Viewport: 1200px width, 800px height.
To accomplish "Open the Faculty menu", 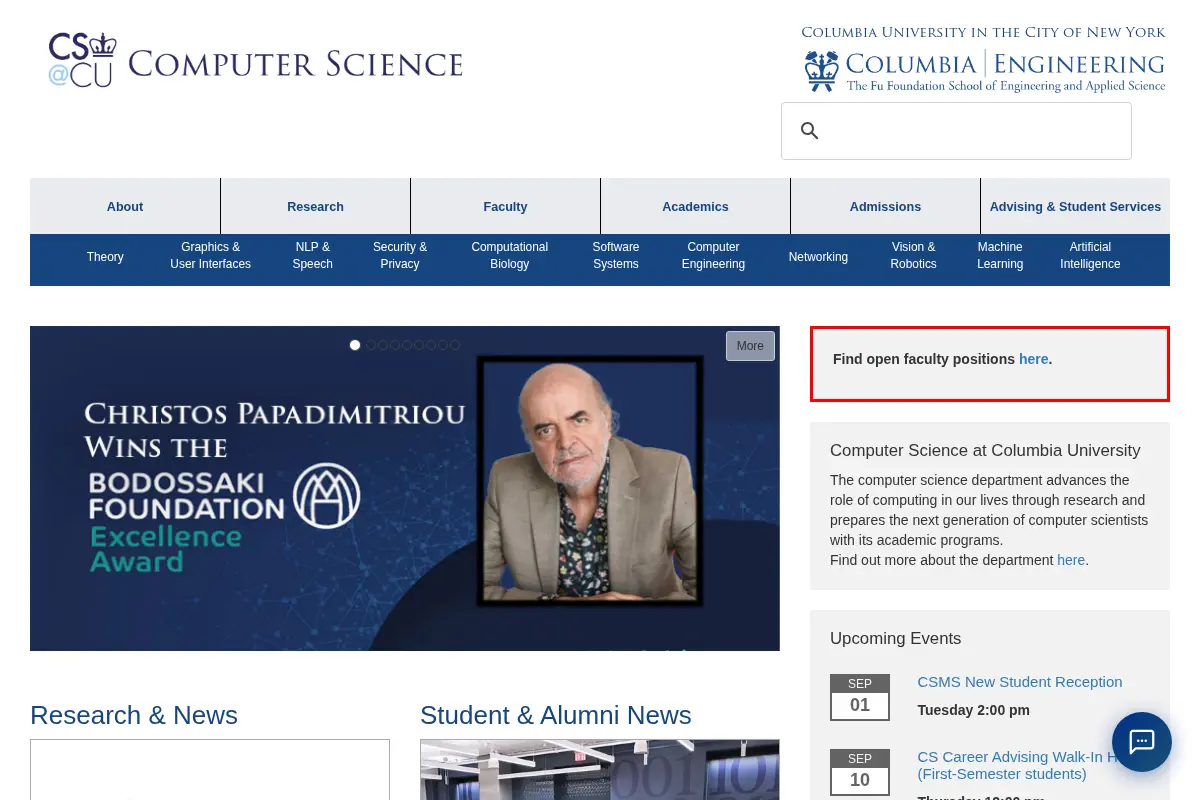I will (505, 206).
